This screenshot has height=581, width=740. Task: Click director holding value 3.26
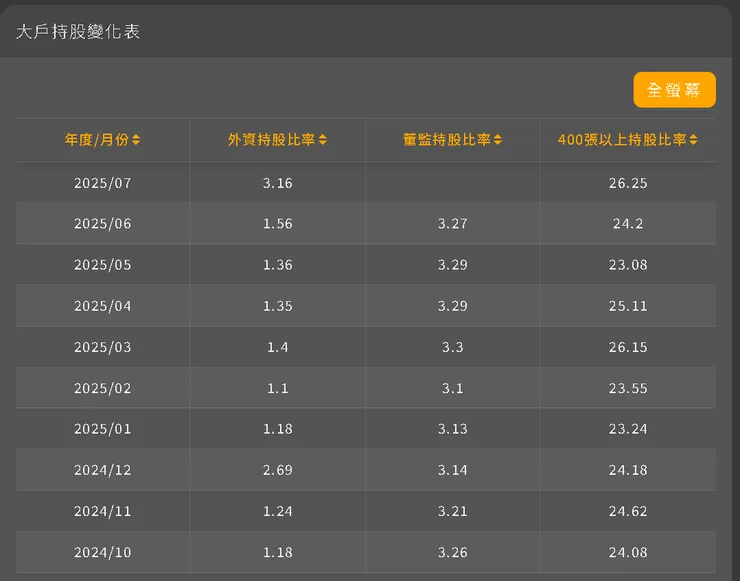(453, 552)
